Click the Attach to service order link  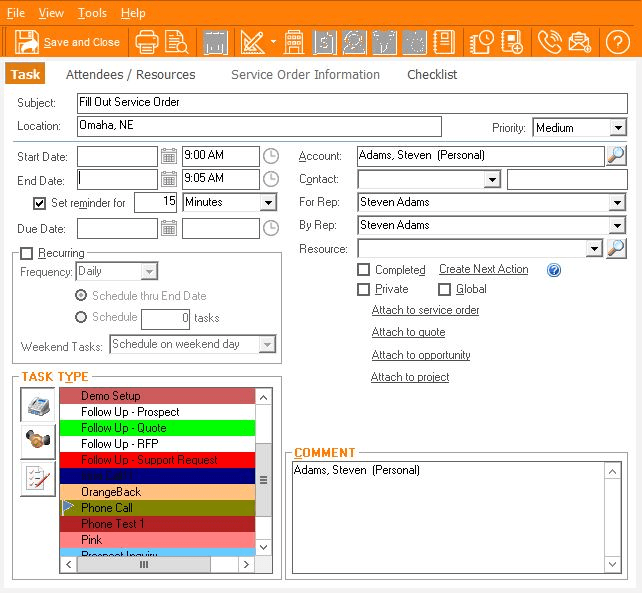coord(425,310)
